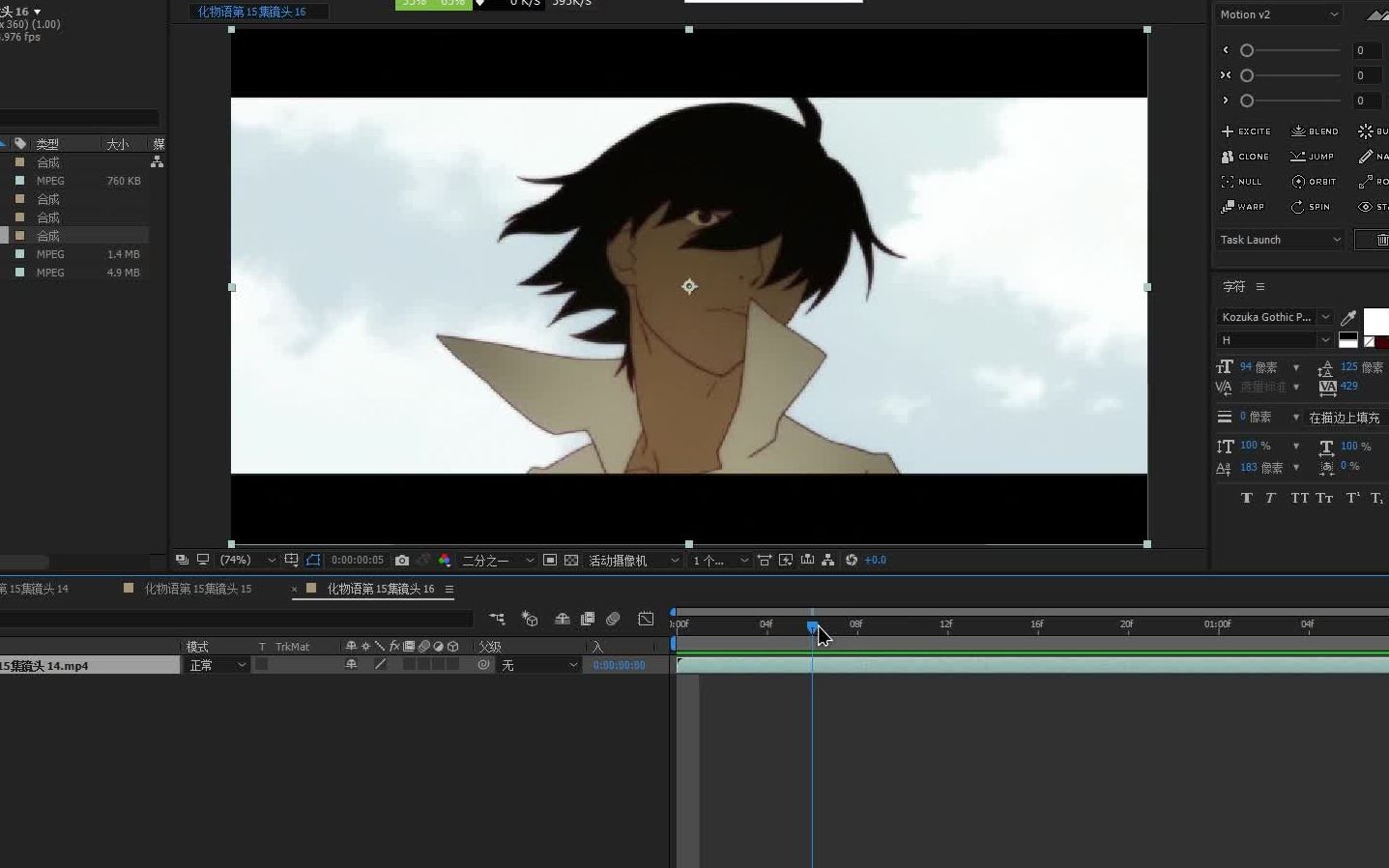Click the draft 3D icon in timeline
This screenshot has height=868, width=1389.
pos(530,619)
